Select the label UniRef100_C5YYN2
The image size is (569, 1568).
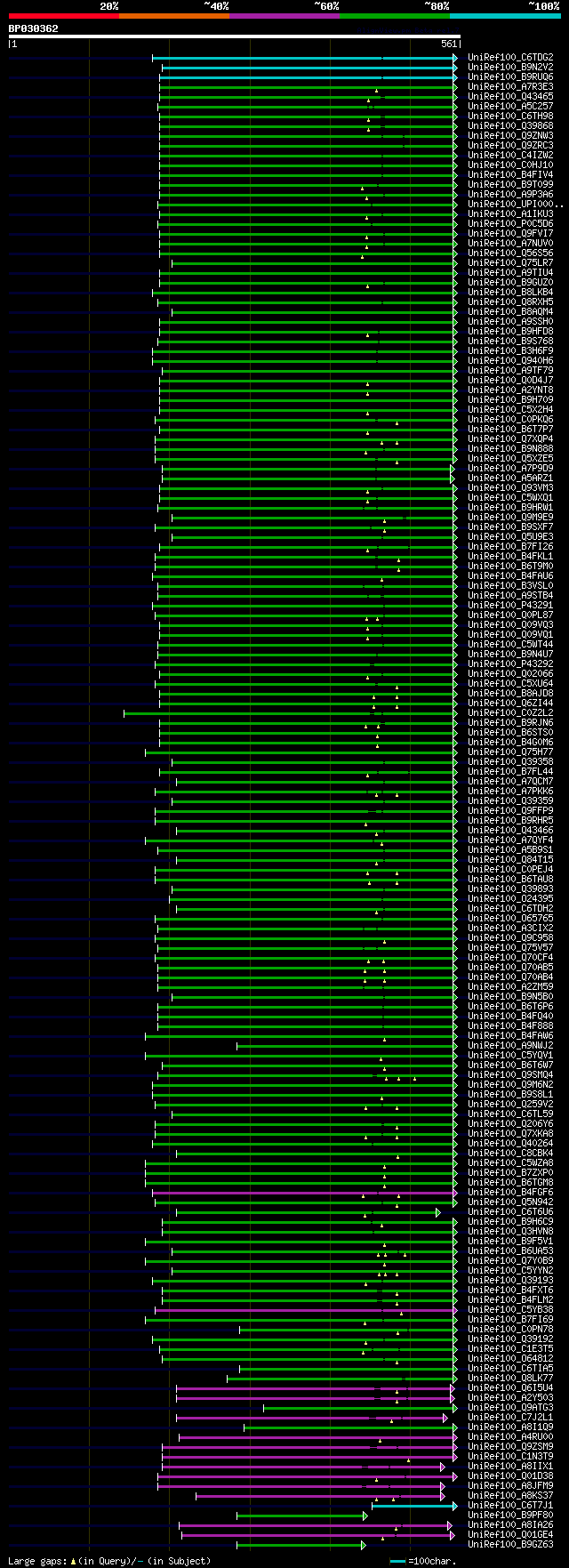[510, 1270]
